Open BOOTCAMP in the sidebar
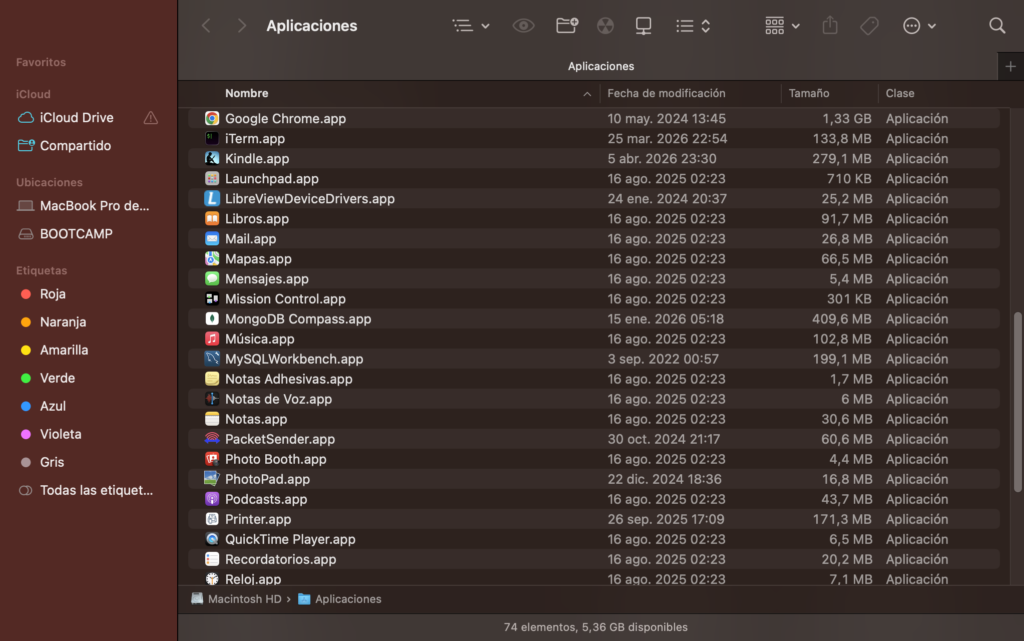Screen dimensions: 1024x641 point(76,234)
